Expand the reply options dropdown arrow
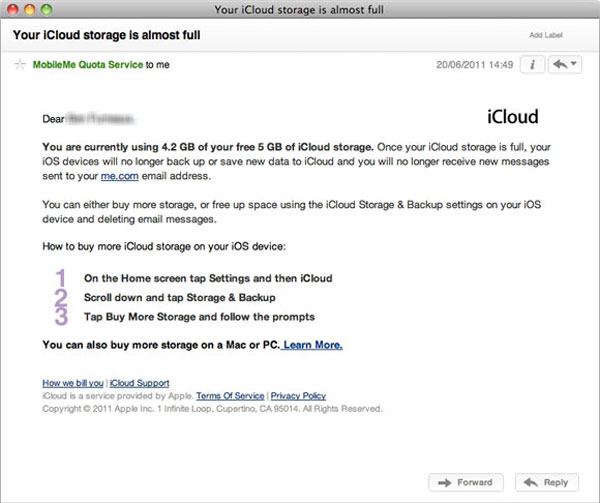600x503 pixels. pyautogui.click(x=574, y=63)
